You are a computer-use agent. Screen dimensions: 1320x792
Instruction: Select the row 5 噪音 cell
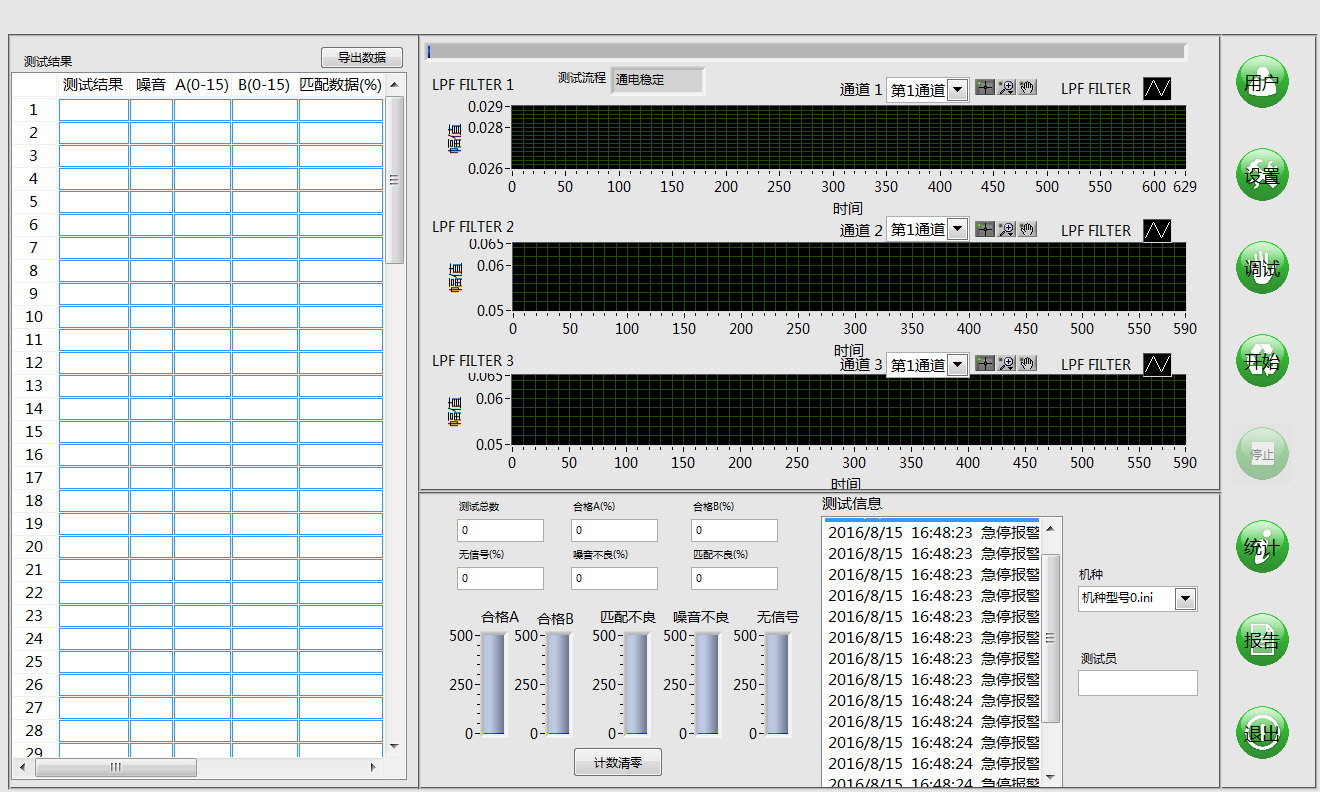[x=151, y=202]
